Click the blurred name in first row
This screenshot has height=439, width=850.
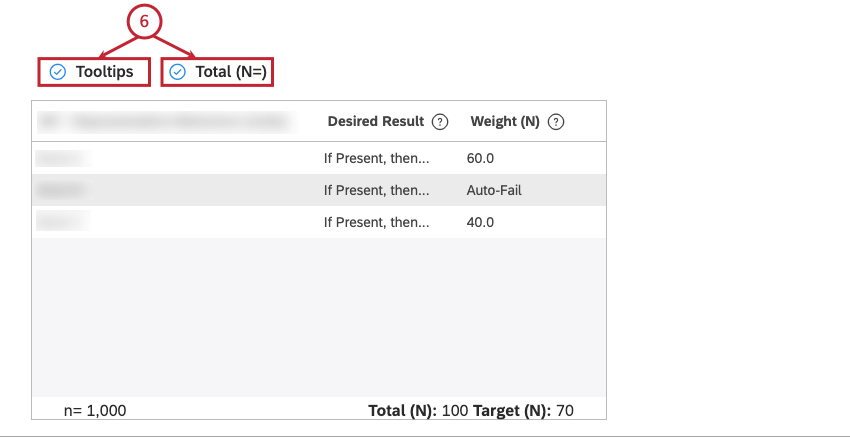(x=63, y=158)
